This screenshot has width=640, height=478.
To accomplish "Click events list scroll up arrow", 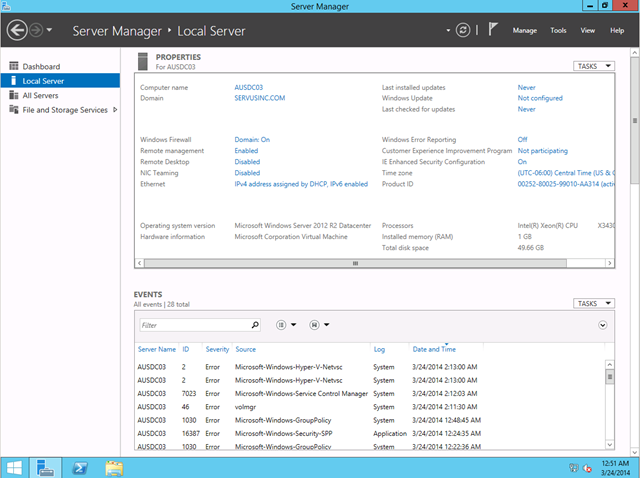I will 609,364.
